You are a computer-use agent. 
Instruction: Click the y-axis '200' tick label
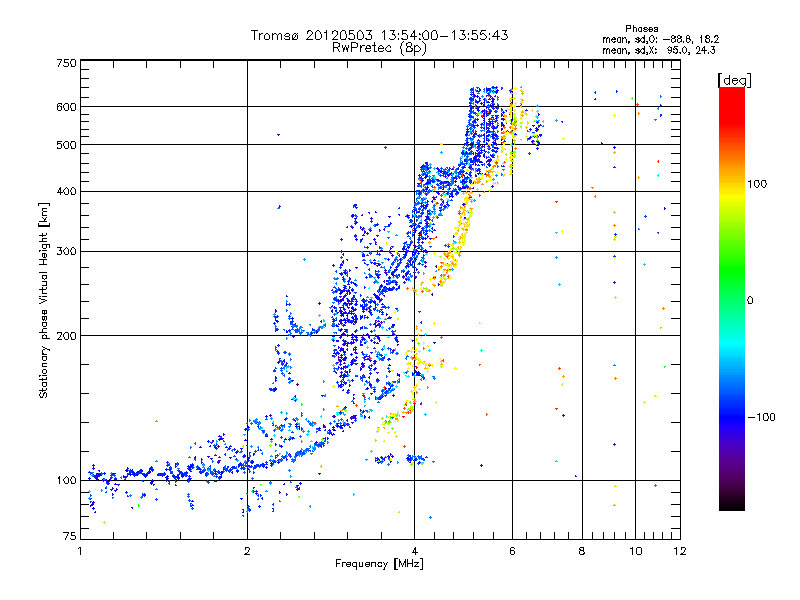(67, 336)
